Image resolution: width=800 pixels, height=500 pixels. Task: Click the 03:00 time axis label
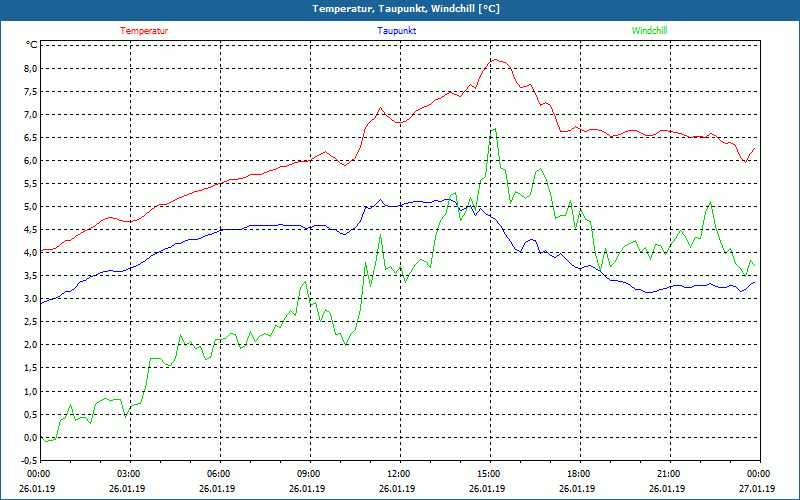click(x=128, y=473)
